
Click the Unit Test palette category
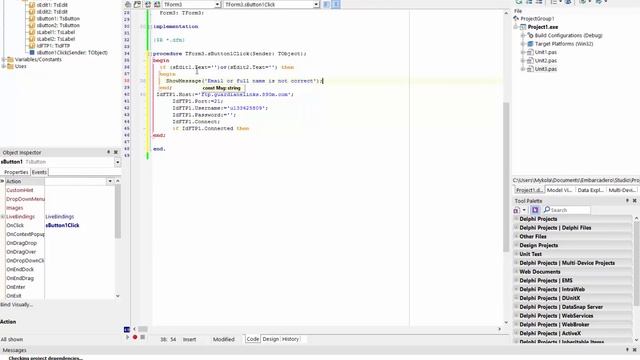coord(573,254)
